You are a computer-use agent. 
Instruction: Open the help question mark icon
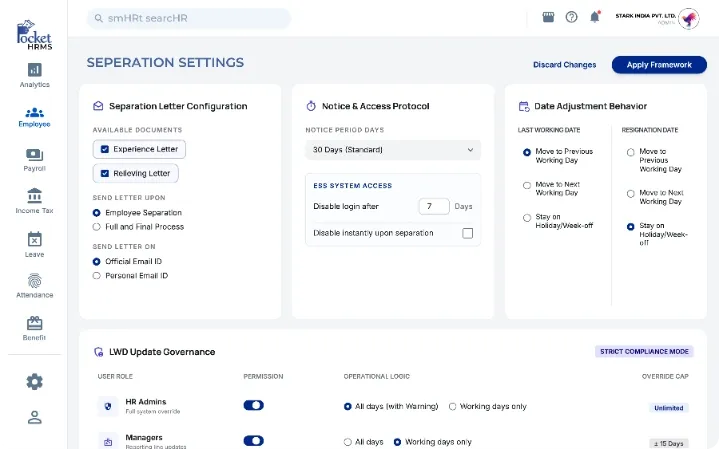tap(572, 17)
